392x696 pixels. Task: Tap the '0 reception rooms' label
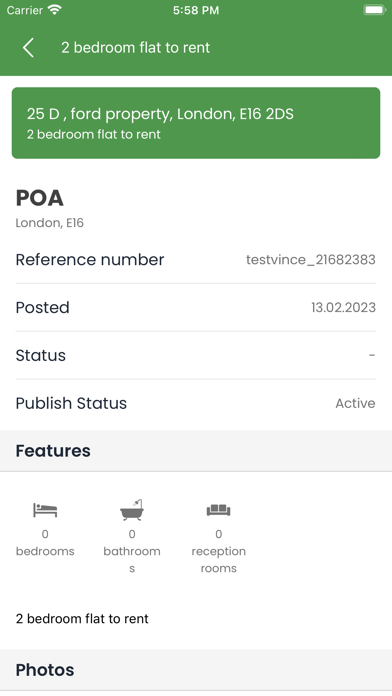point(218,551)
